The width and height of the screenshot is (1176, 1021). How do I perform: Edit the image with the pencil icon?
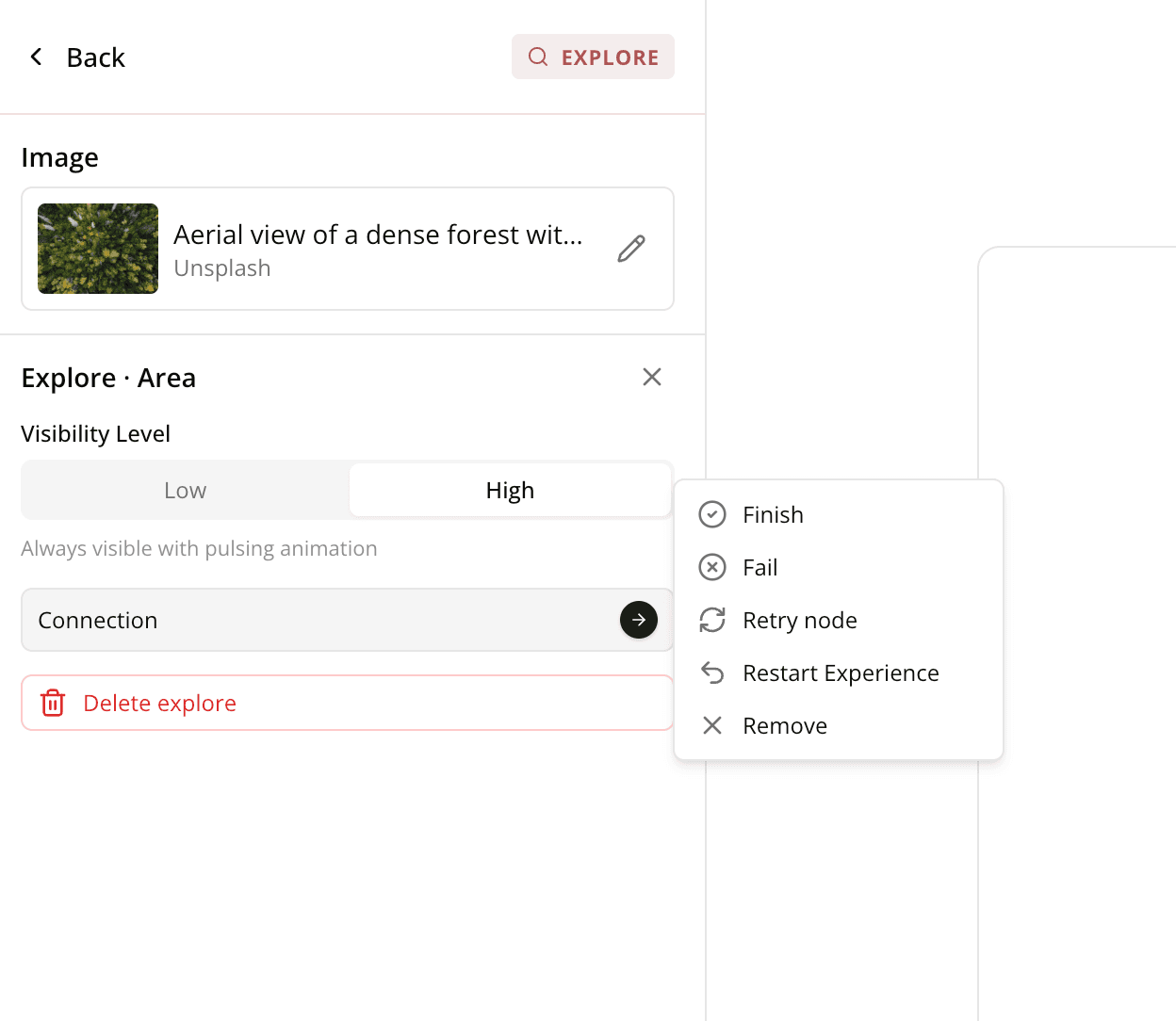point(631,249)
